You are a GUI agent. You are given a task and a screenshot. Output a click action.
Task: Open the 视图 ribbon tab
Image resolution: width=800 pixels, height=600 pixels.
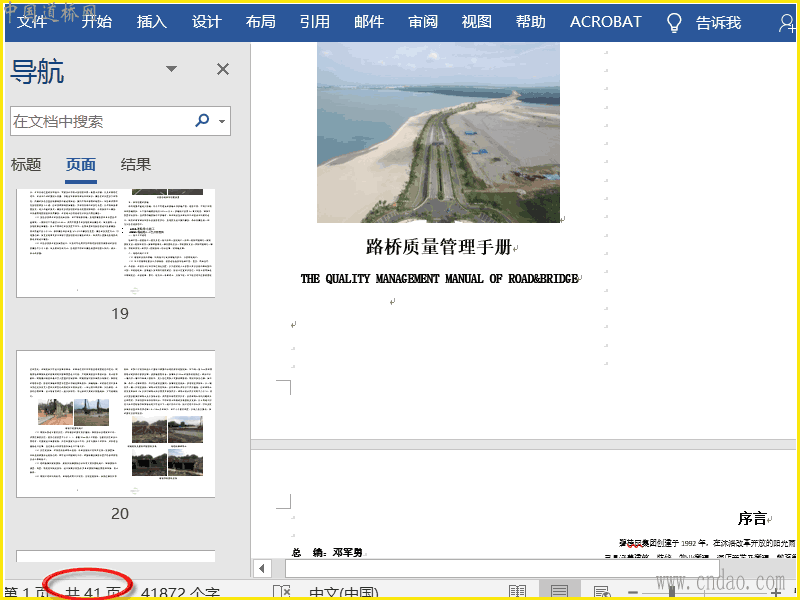pyautogui.click(x=477, y=22)
